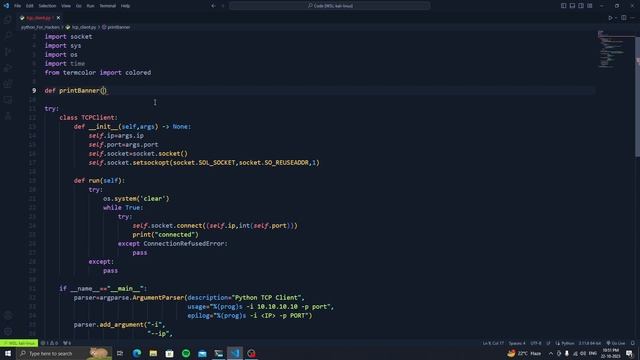Open the Run and Debug view

coord(8,68)
